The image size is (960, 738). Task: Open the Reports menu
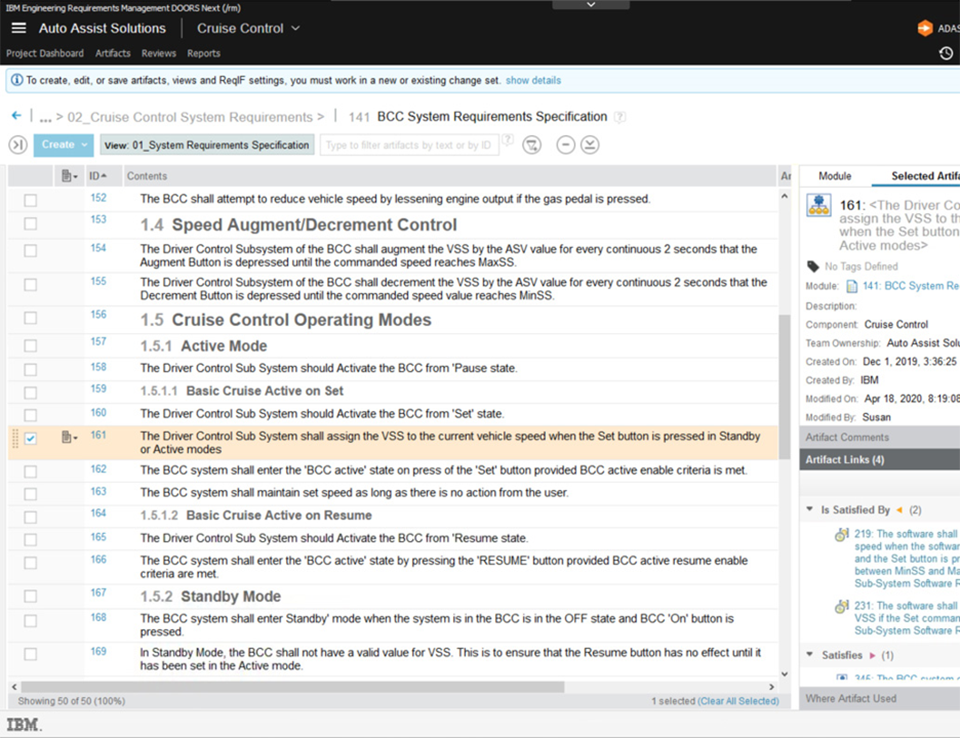click(x=203, y=53)
